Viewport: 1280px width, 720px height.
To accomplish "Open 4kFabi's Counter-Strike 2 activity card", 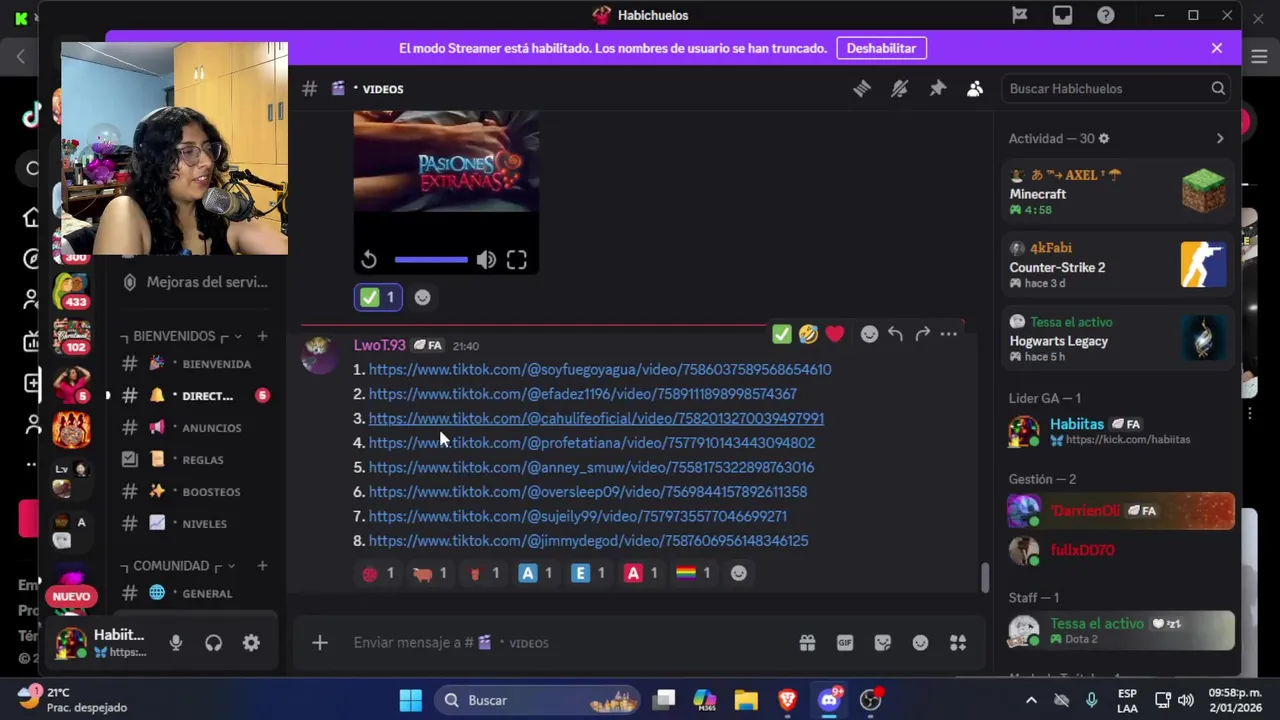I will pyautogui.click(x=1118, y=265).
